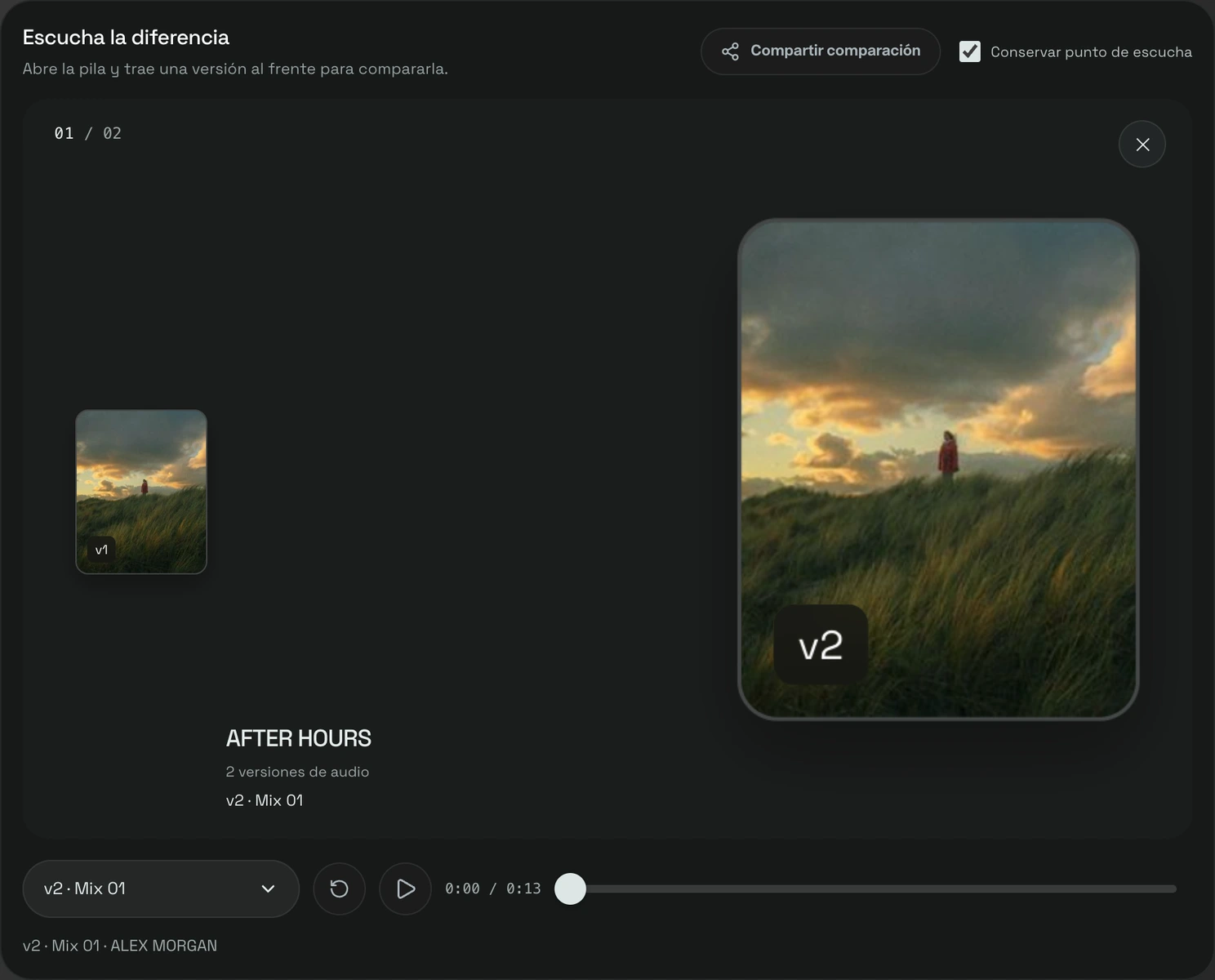
Task: Click the playback progress slider handle
Action: 570,889
